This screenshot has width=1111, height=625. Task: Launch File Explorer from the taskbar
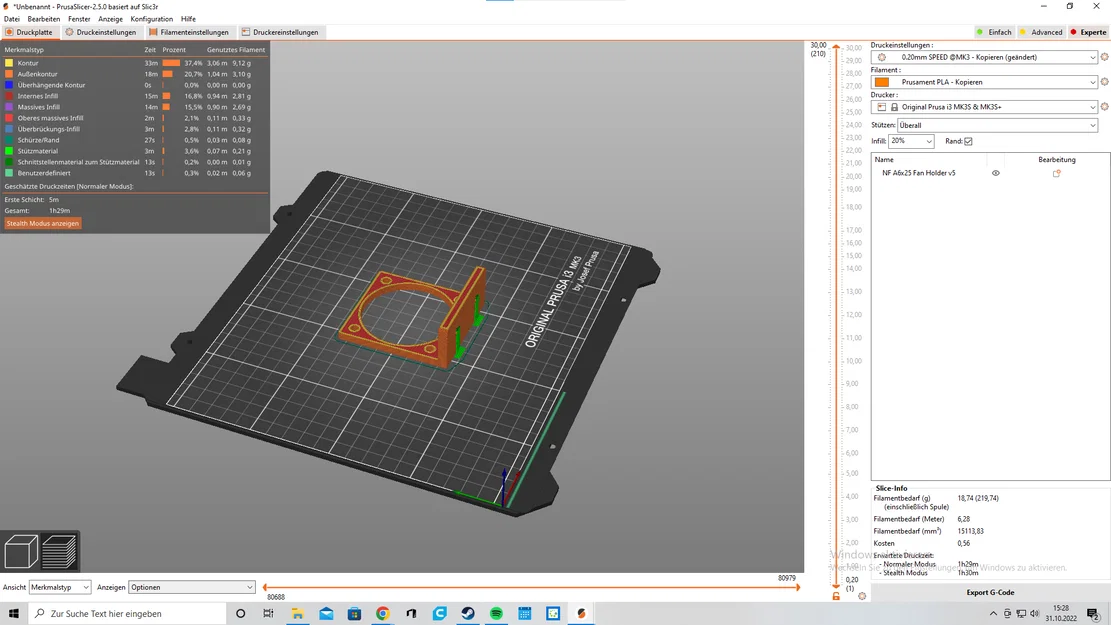297,614
